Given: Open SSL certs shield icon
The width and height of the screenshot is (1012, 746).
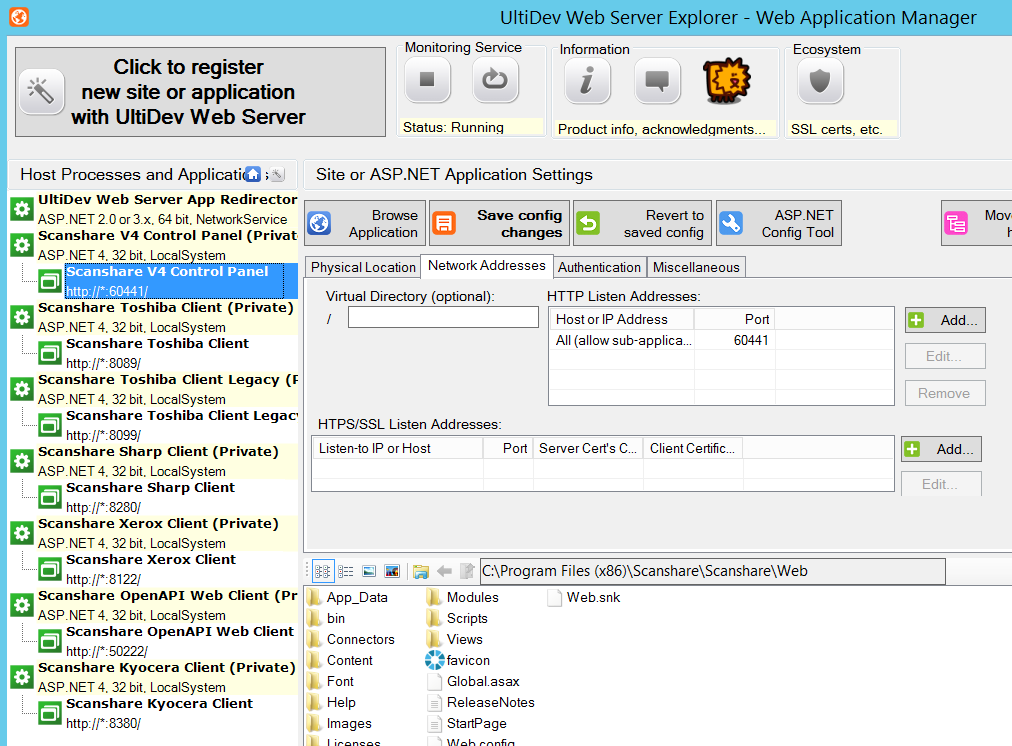Looking at the screenshot, I should (820, 81).
